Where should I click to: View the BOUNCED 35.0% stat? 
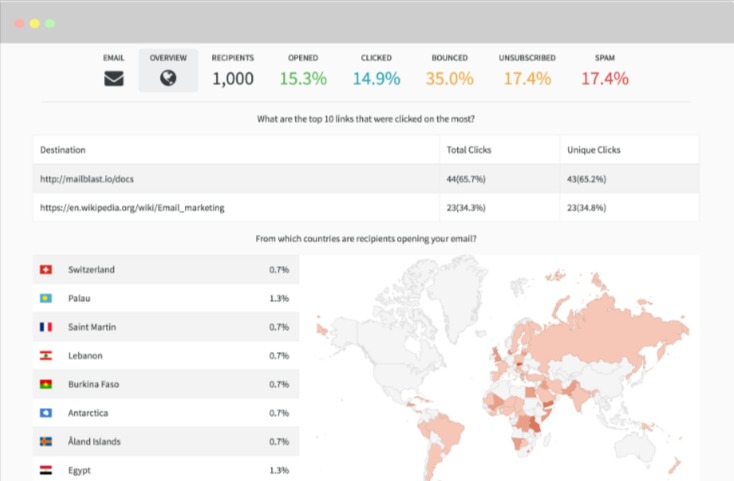click(x=449, y=71)
